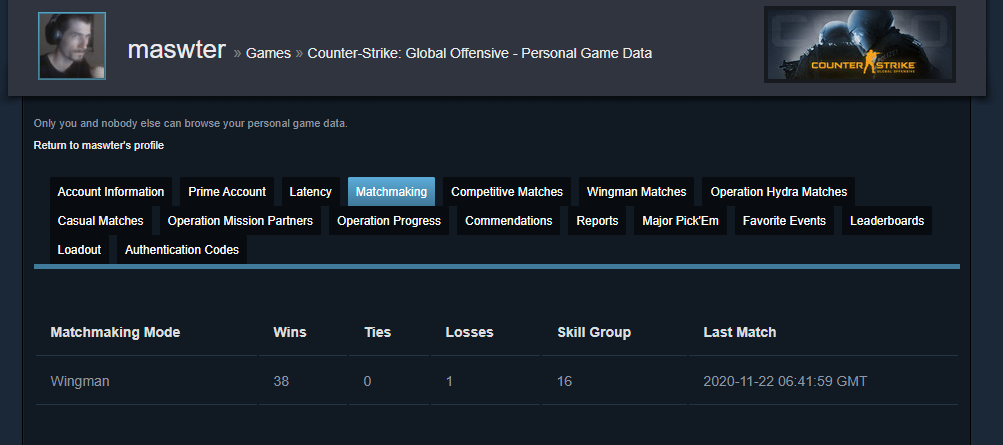Return to maswter's profile link

pyautogui.click(x=99, y=145)
